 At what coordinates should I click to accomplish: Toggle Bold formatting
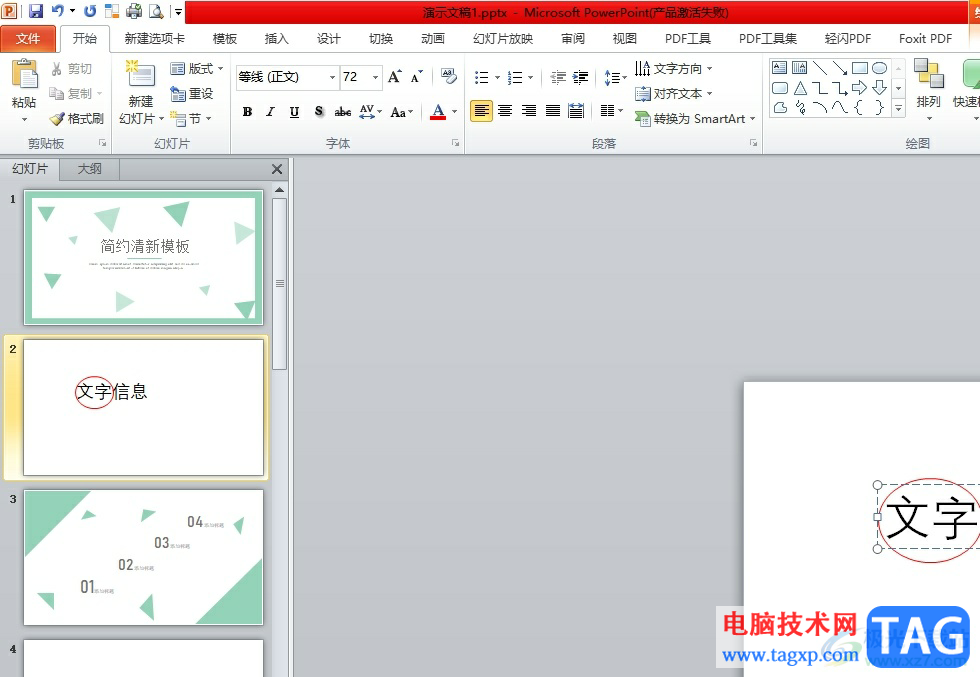[248, 112]
